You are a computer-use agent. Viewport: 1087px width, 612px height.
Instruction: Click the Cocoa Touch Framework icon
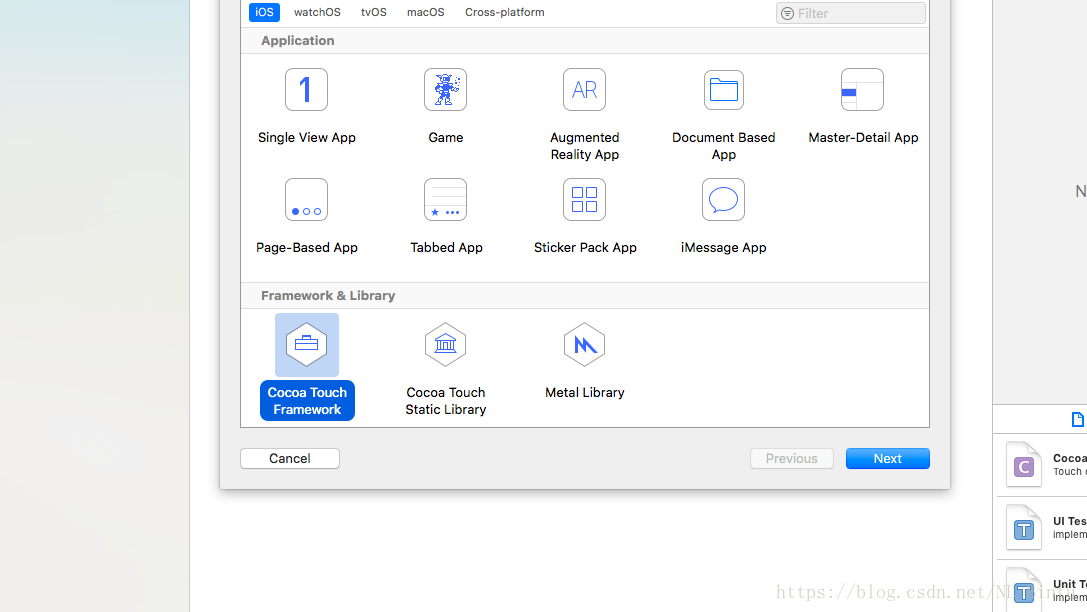coord(306,344)
